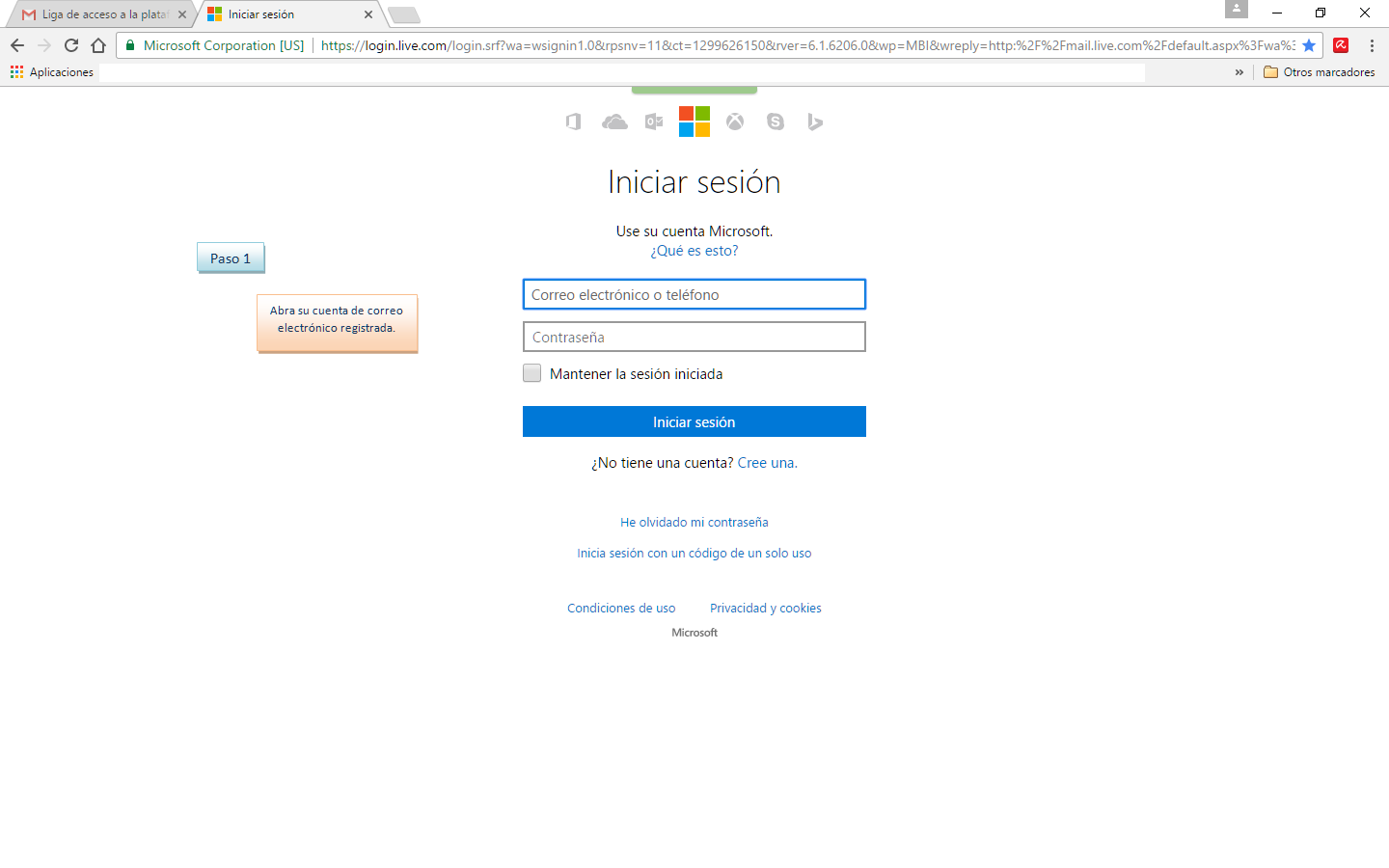The width and height of the screenshot is (1389, 868).
Task: Open the Privacidad y cookies link
Action: point(766,609)
